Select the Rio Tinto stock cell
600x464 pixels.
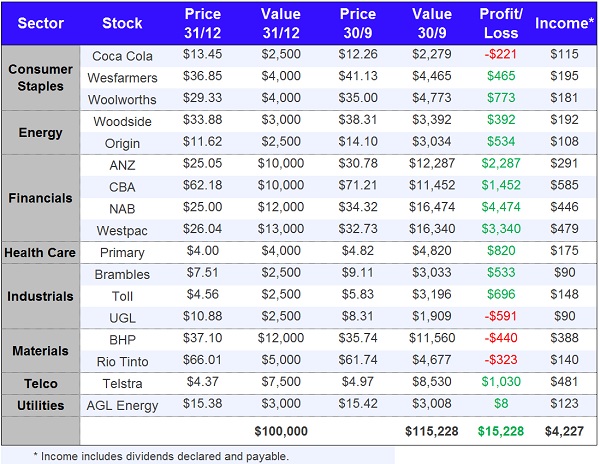point(121,362)
